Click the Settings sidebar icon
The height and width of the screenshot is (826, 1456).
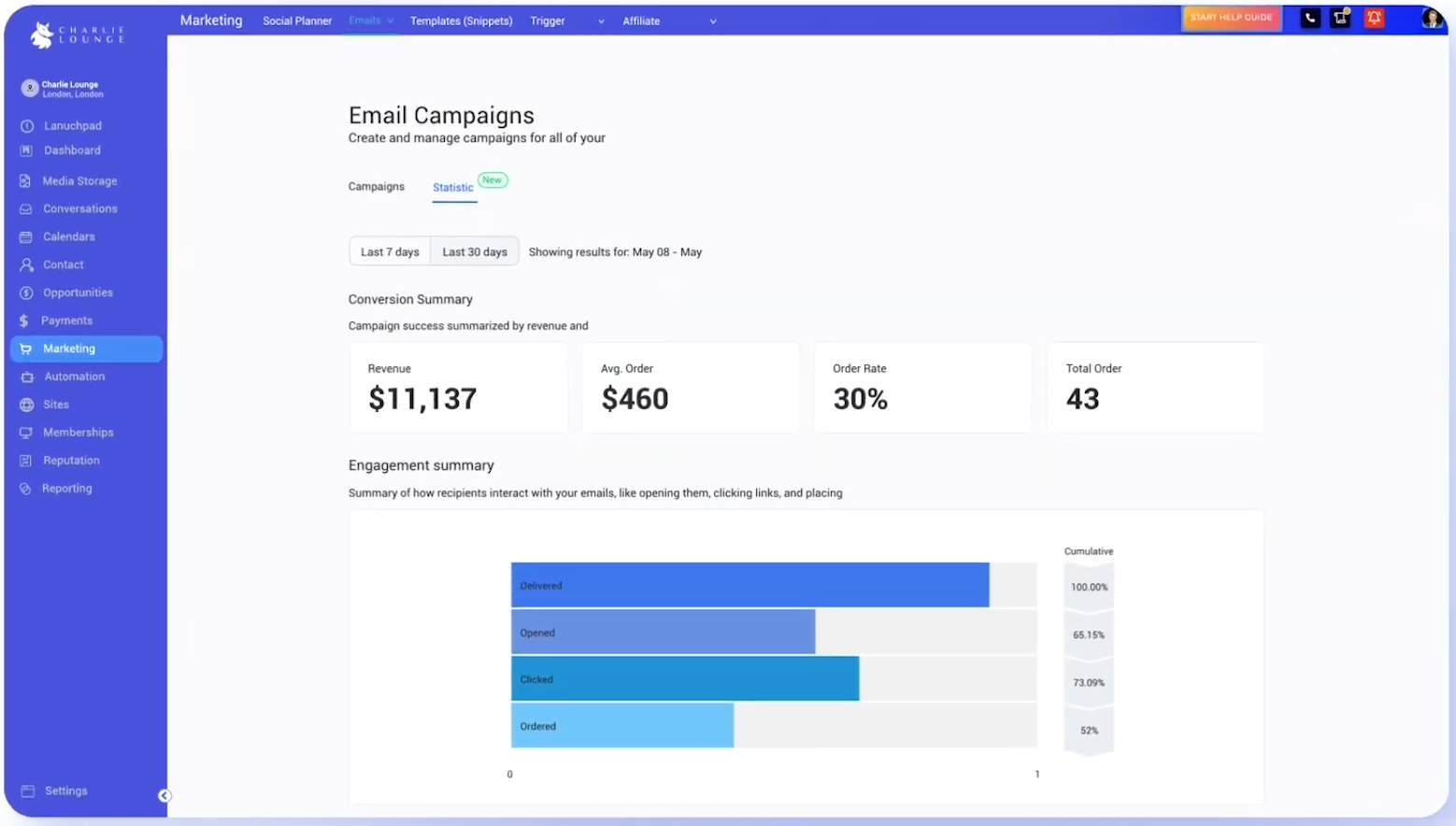point(28,791)
